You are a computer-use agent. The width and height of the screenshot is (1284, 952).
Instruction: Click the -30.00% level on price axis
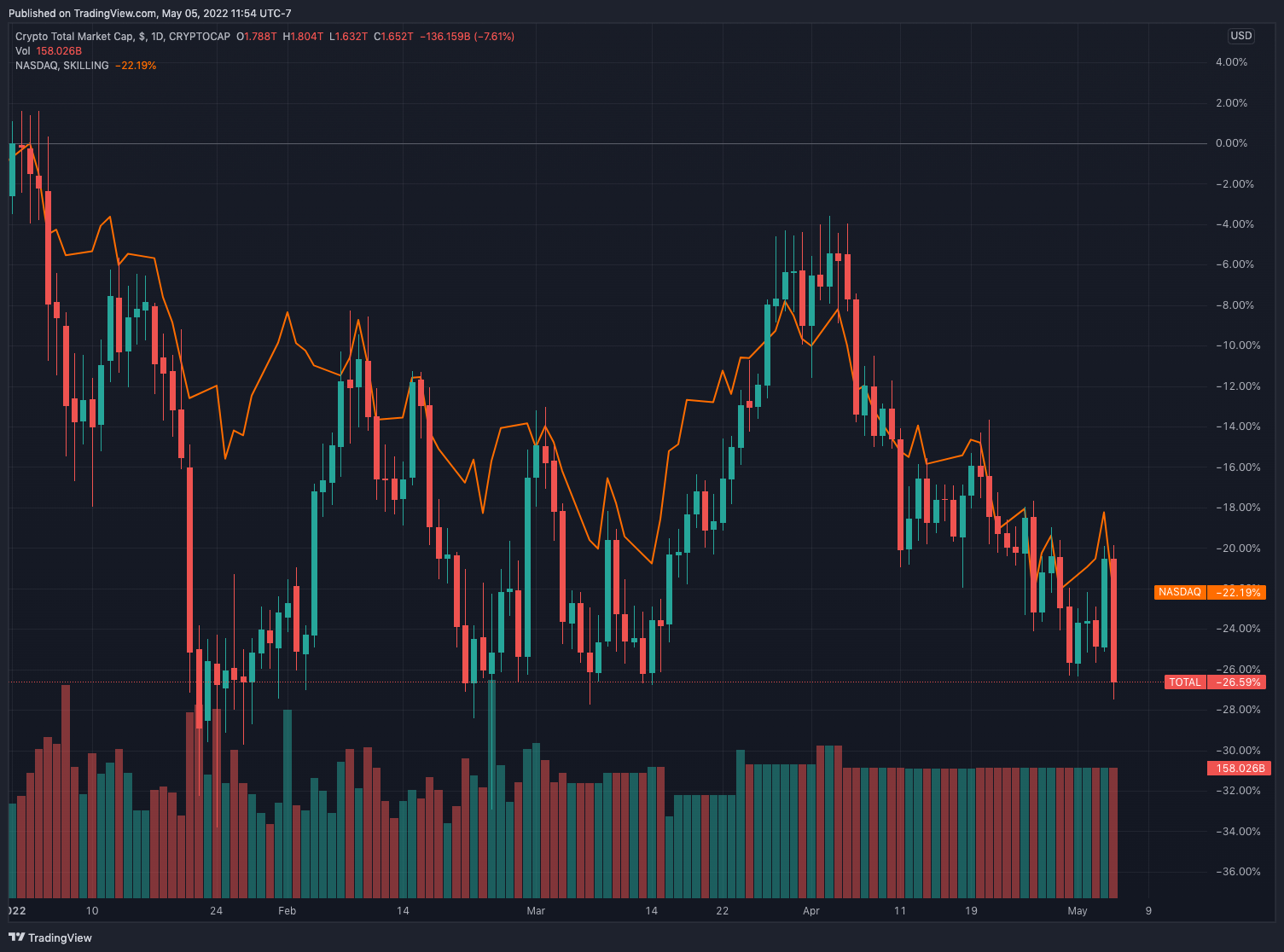[1231, 751]
